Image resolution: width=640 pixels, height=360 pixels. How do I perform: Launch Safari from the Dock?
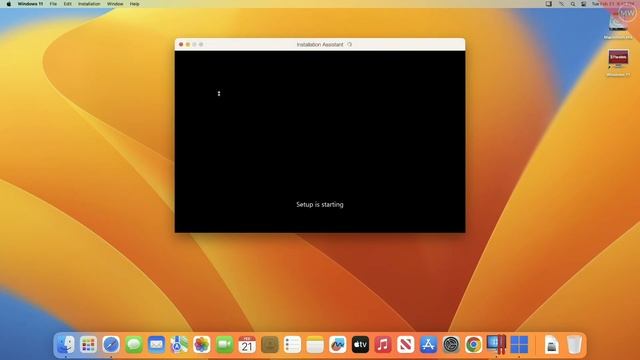[111, 345]
